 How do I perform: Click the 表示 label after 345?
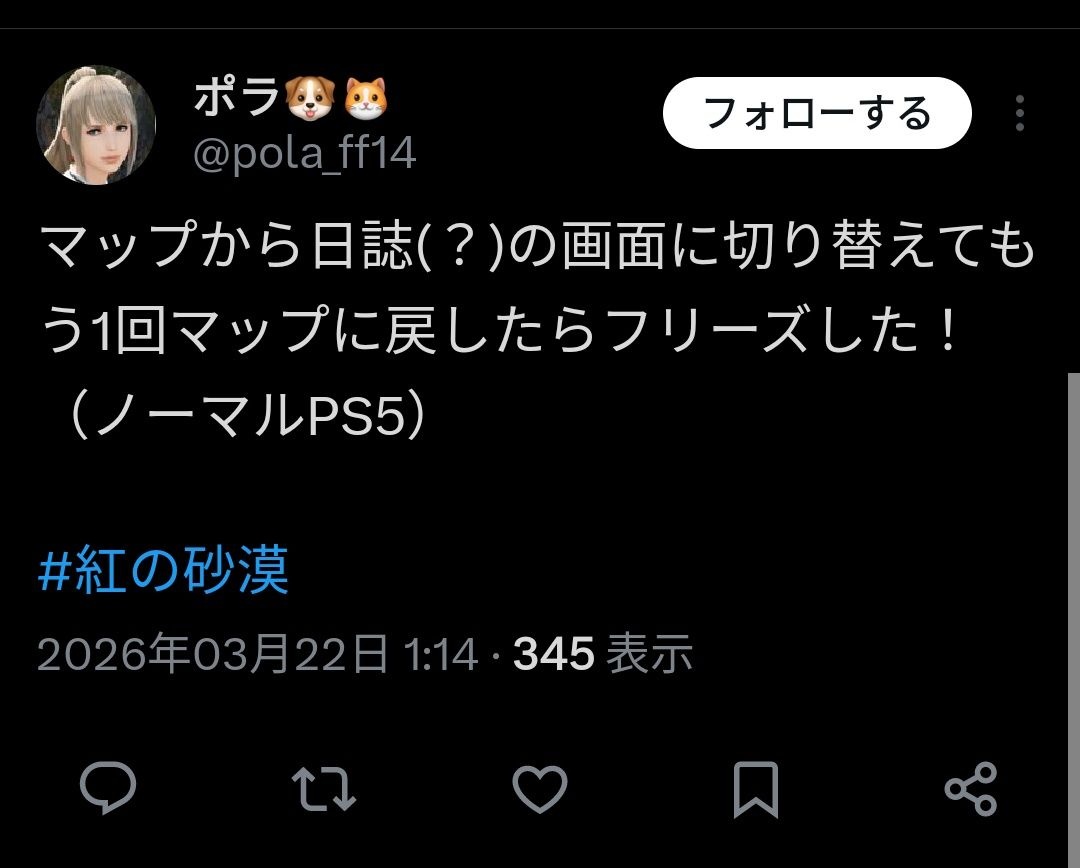coord(650,654)
